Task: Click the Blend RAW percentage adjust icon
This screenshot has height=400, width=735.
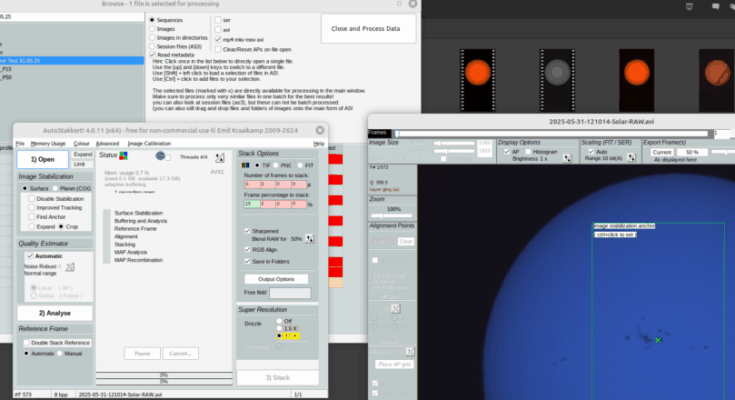Action: pyautogui.click(x=309, y=239)
